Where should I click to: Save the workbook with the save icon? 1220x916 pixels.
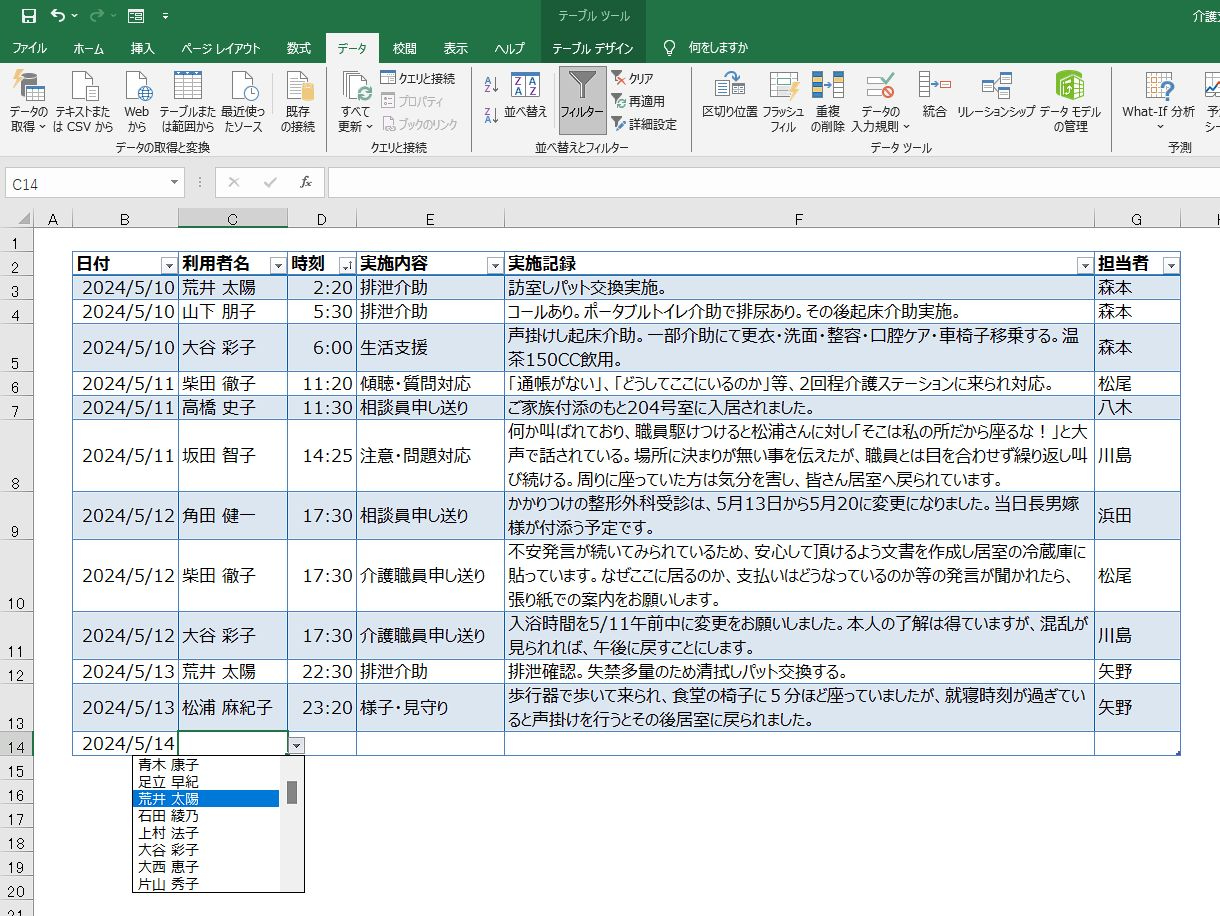click(28, 16)
